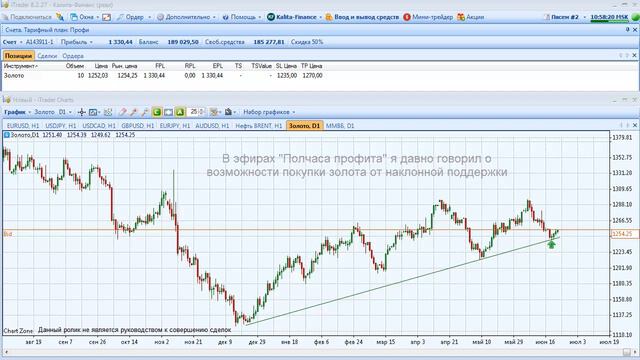Click the Объем column header
The image size is (640, 360).
(x=75, y=66)
